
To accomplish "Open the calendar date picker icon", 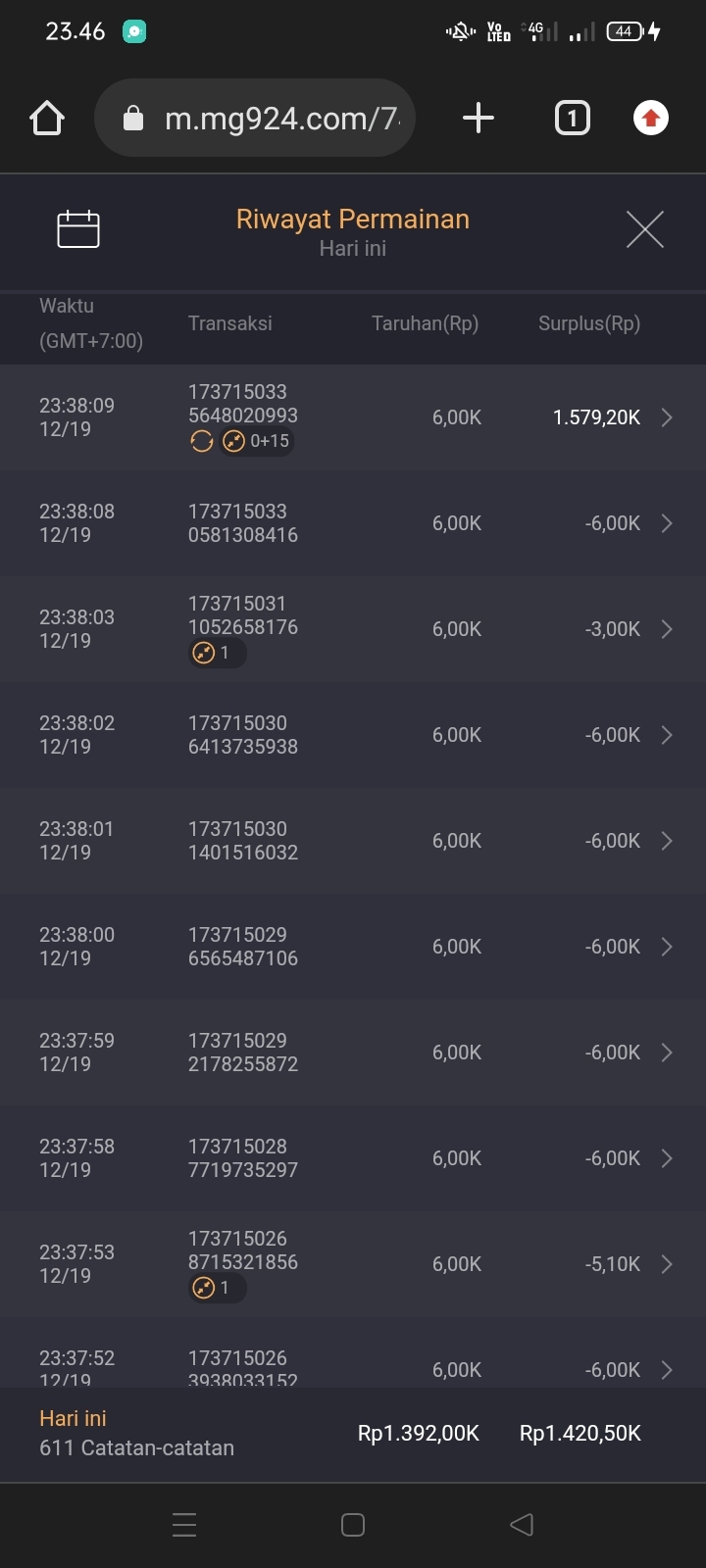I will tap(78, 229).
